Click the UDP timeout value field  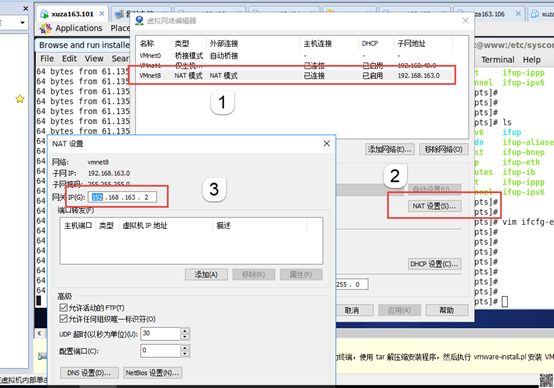pyautogui.click(x=160, y=334)
